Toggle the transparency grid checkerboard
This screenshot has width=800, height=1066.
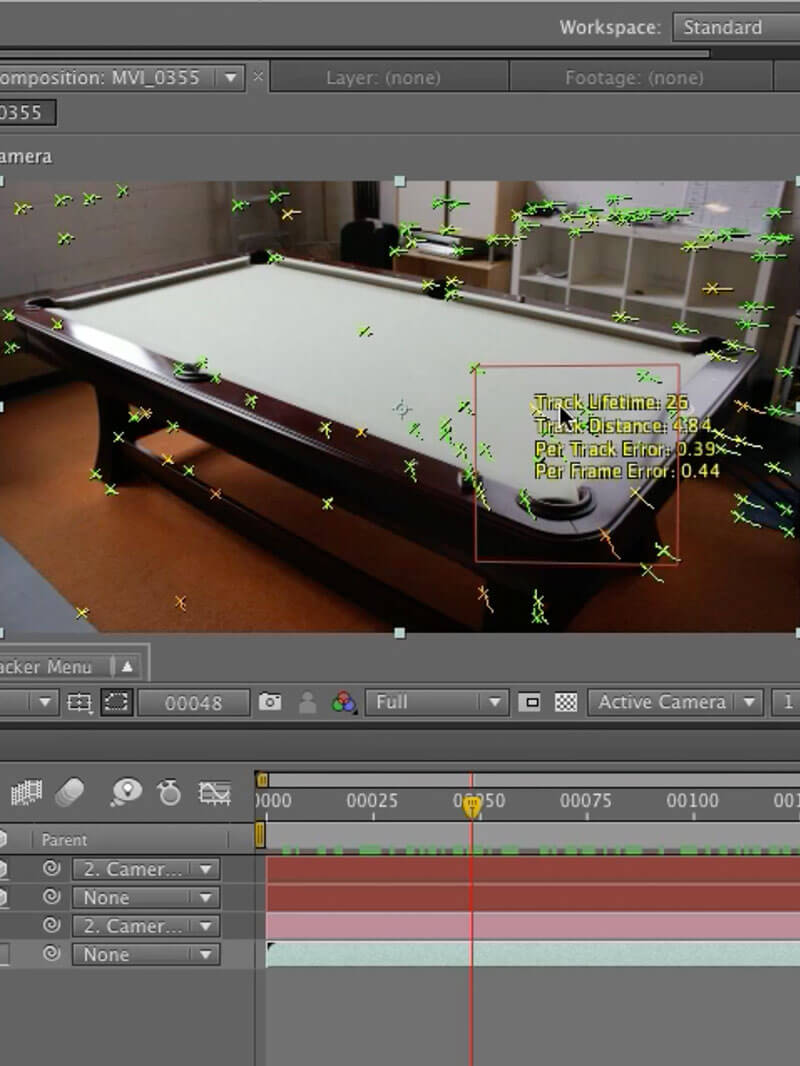566,703
